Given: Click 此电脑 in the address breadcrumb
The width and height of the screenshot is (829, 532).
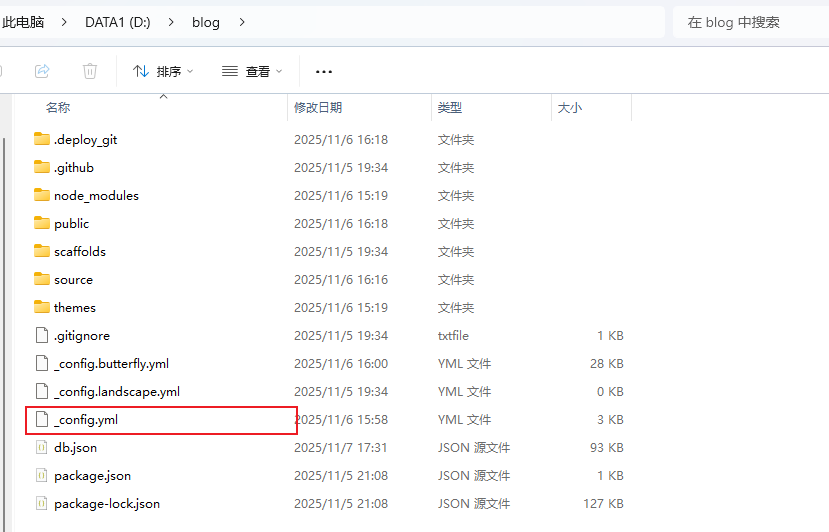Looking at the screenshot, I should [x=23, y=22].
